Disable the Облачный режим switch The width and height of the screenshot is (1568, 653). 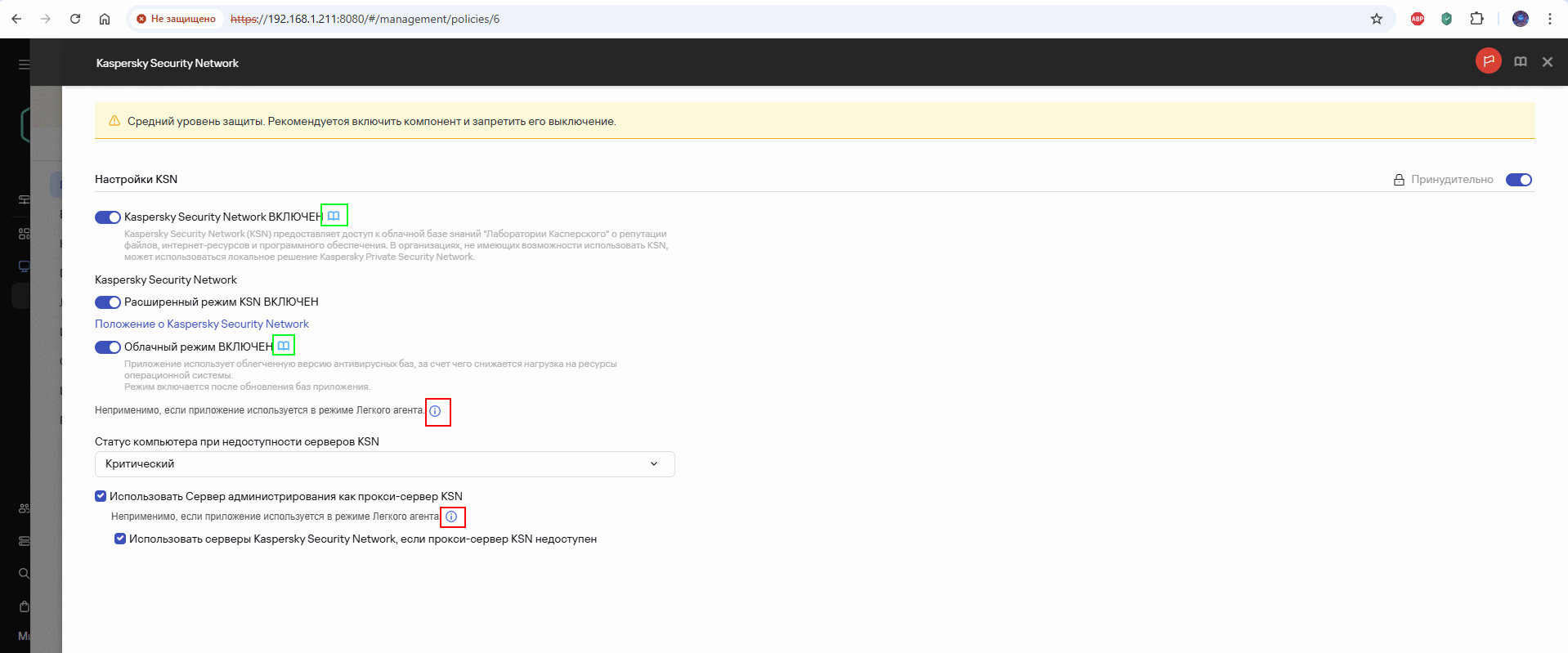point(108,347)
